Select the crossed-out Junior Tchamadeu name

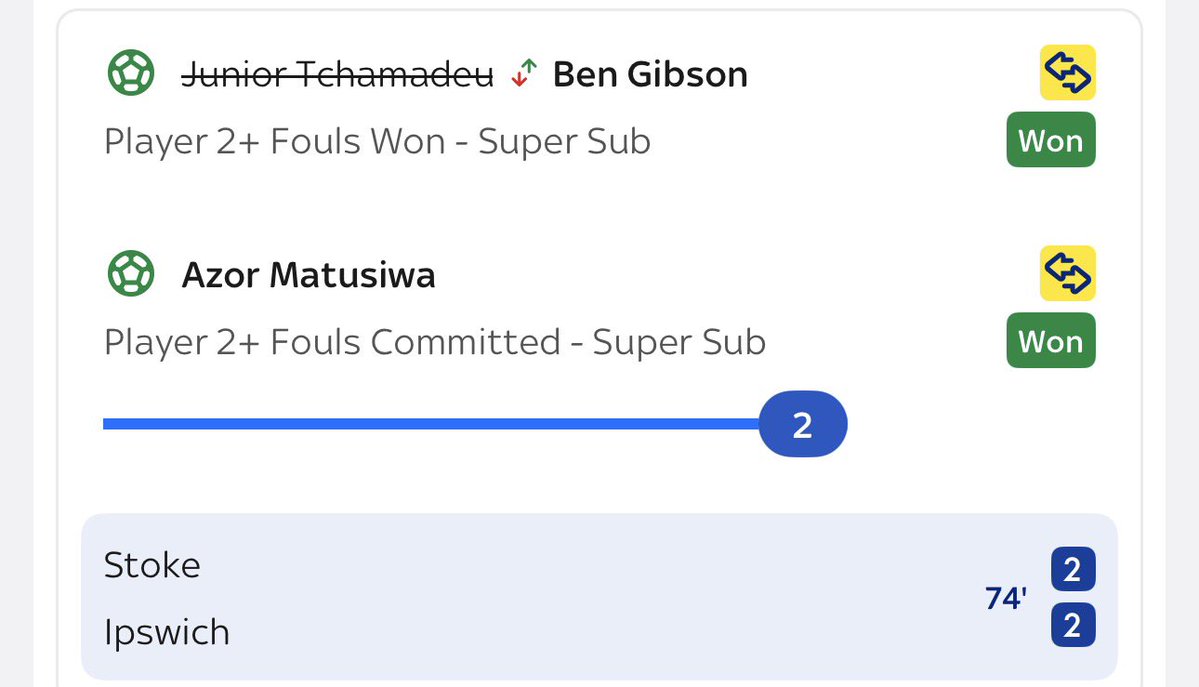[x=337, y=74]
